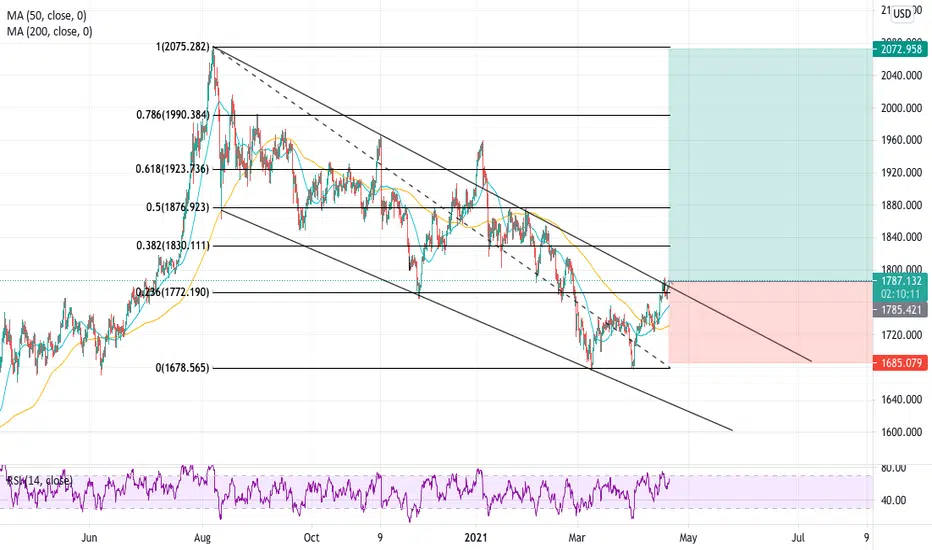Click the 2072.958 target price tag
Screen dimensions: 932x550
(x=900, y=49)
